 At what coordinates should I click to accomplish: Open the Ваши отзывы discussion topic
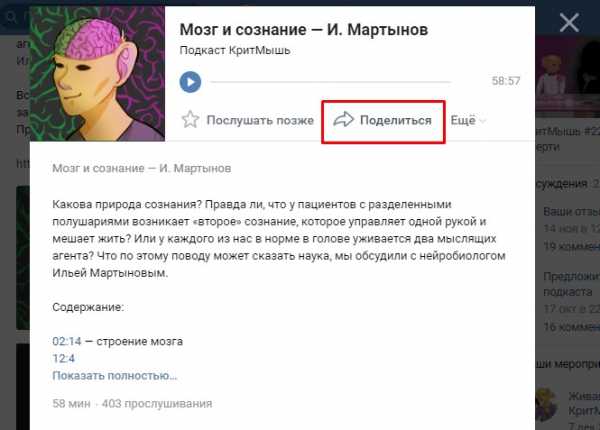[x=571, y=212]
